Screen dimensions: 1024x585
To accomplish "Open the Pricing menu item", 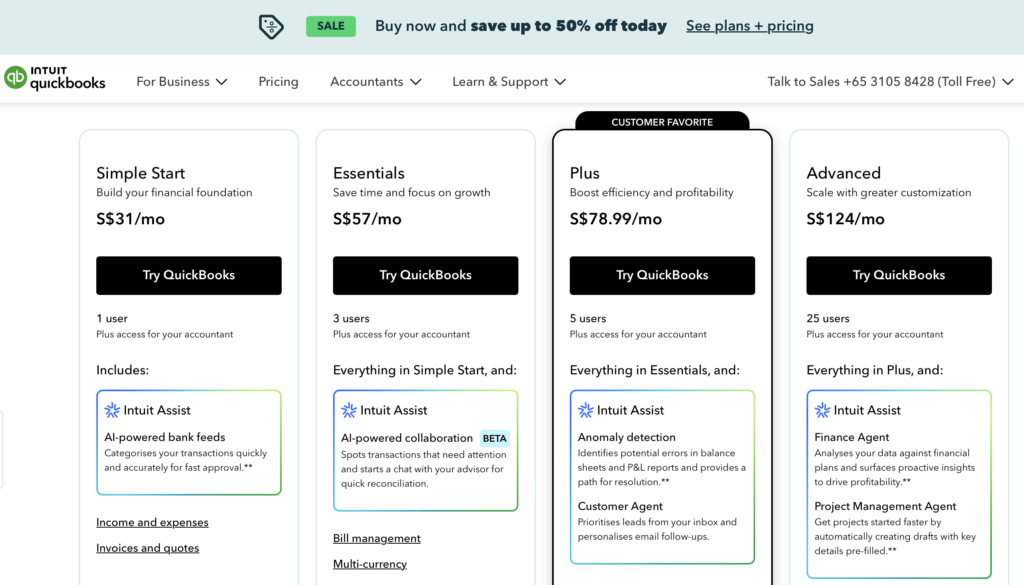I will point(278,82).
